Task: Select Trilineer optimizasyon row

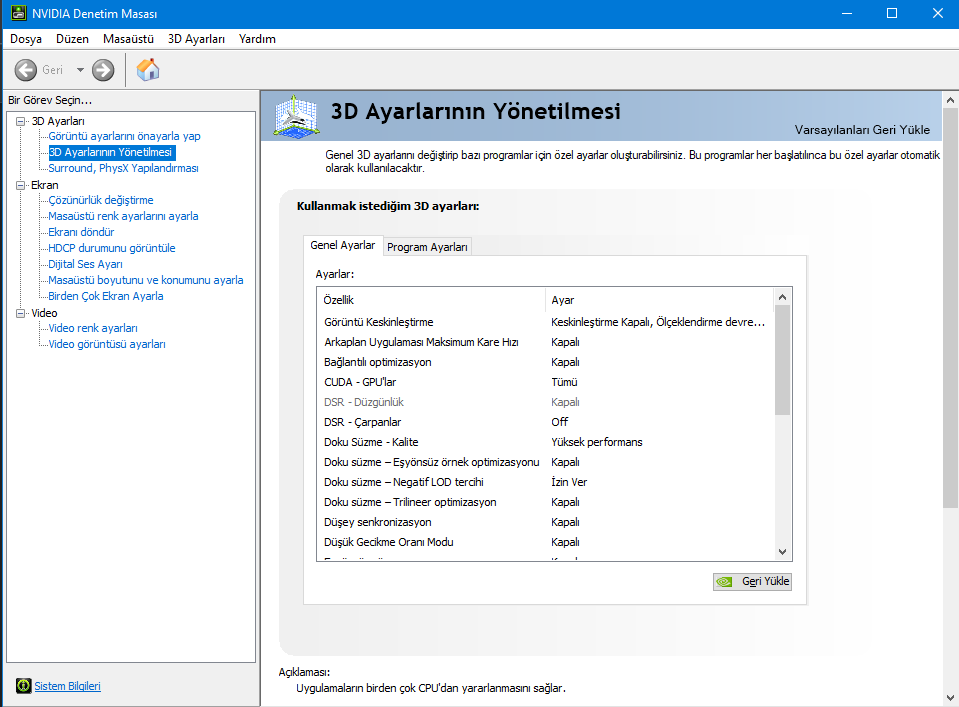Action: (545, 502)
